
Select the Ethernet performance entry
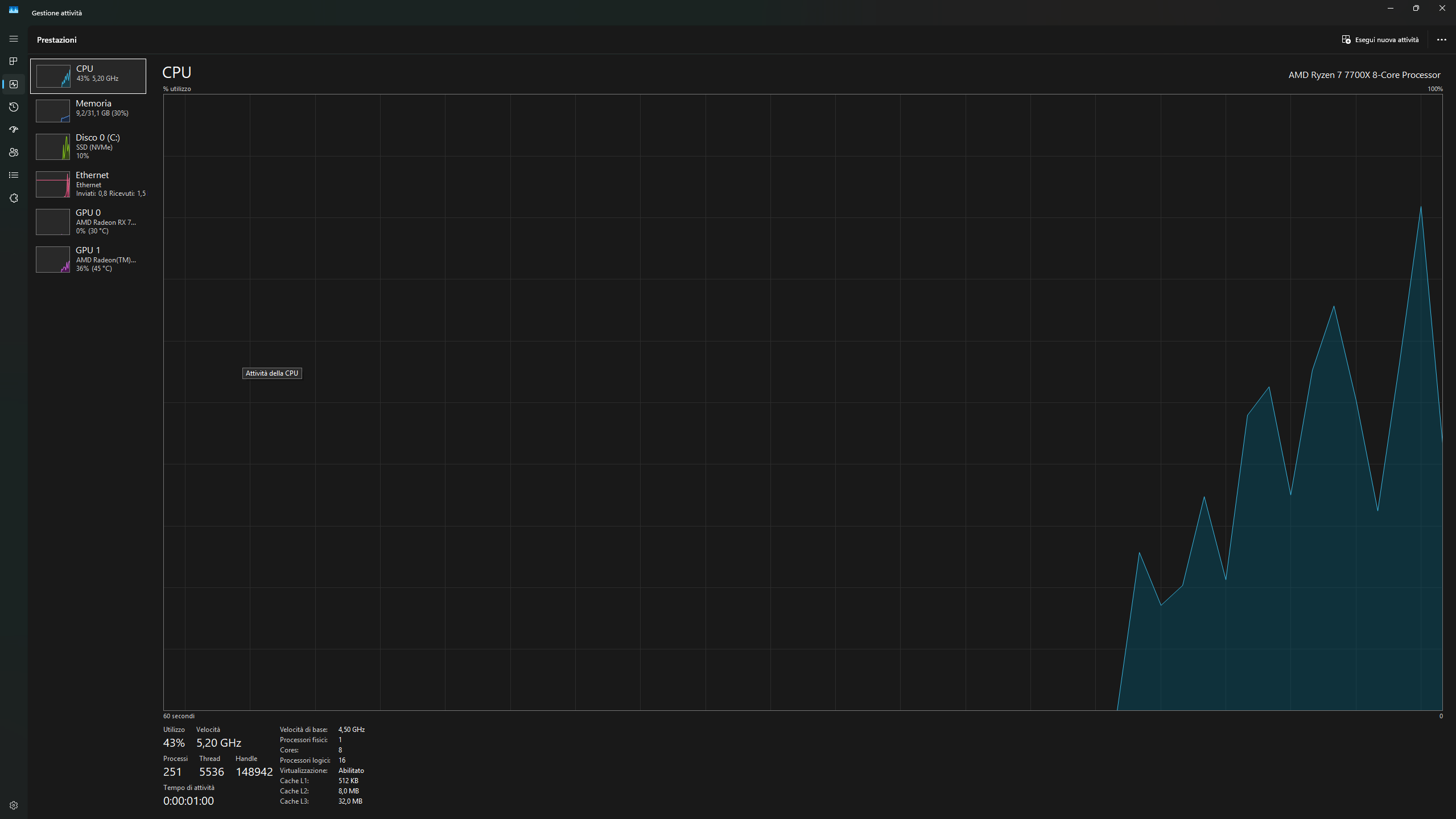[88, 184]
